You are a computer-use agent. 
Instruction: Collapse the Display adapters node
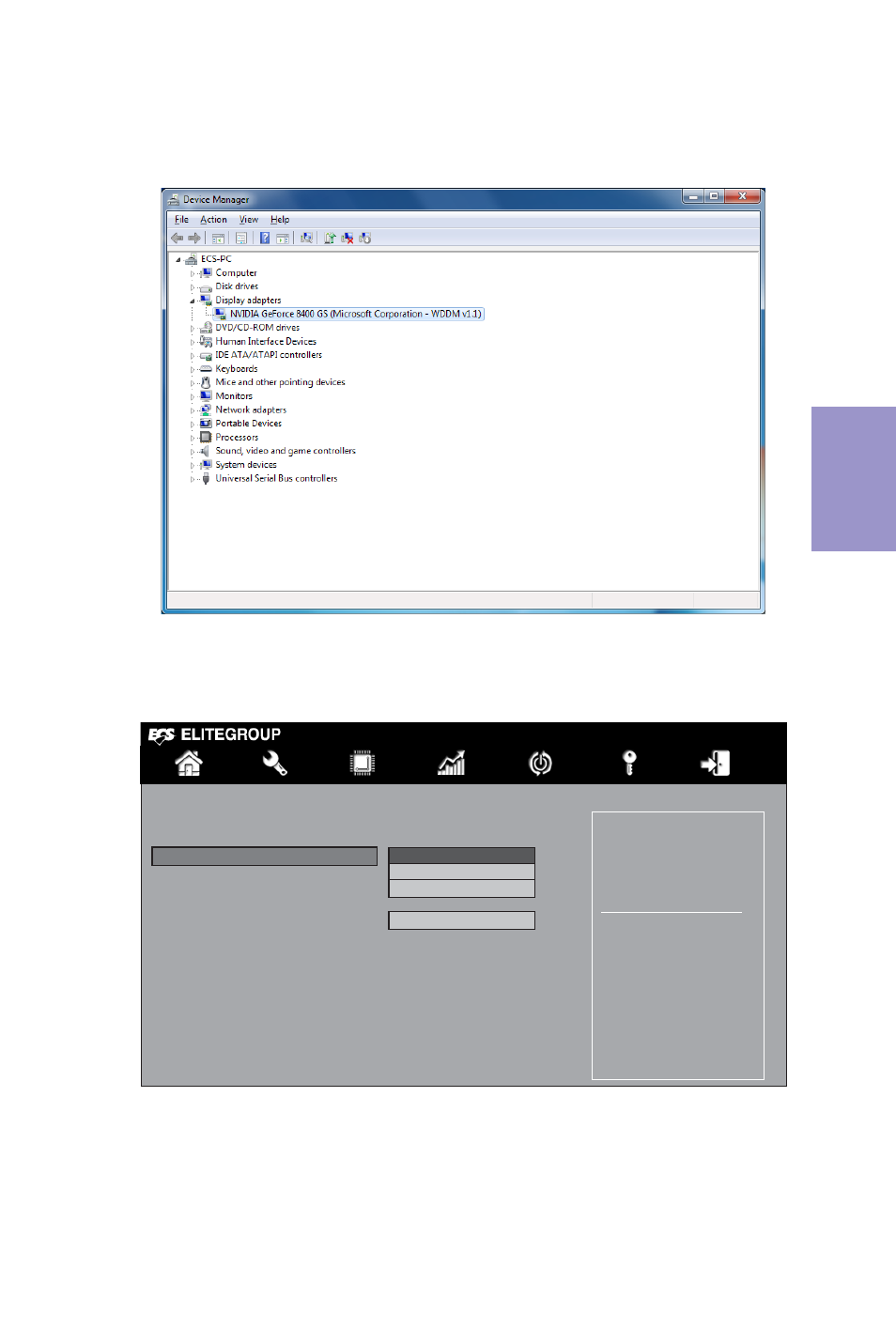[x=193, y=301]
